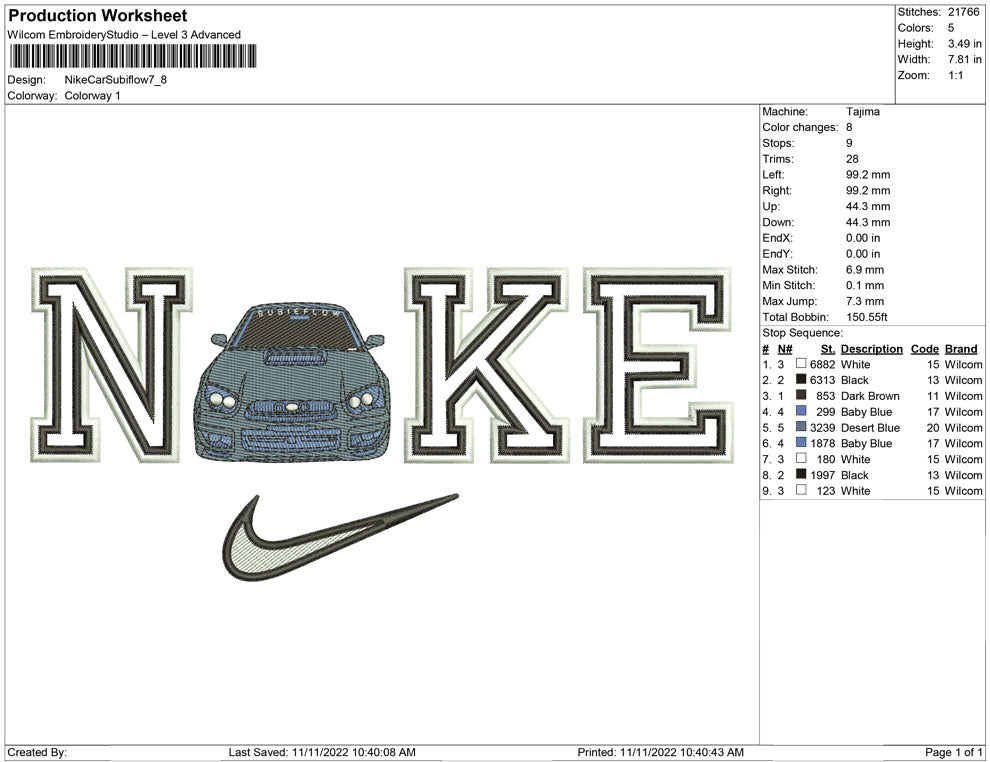Click the white swatch in stop row 1

801,364
